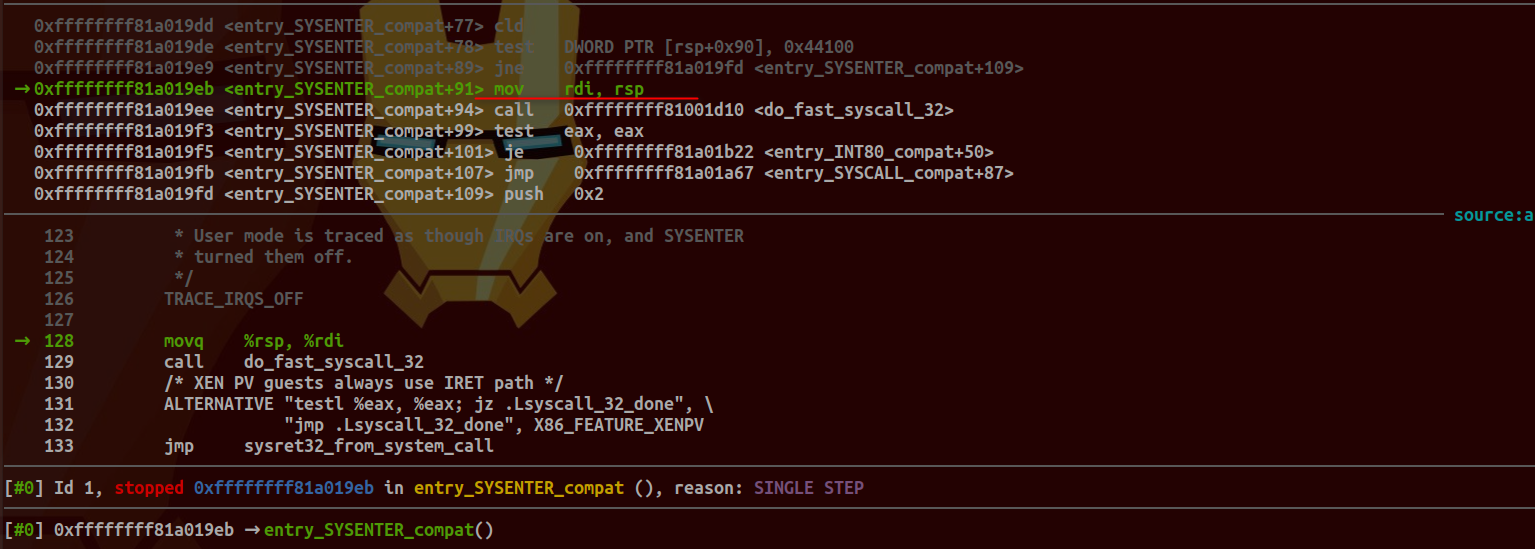Click the entry_INT80_compat+50 jump target
Image resolution: width=1535 pixels, height=549 pixels.
tap(879, 152)
